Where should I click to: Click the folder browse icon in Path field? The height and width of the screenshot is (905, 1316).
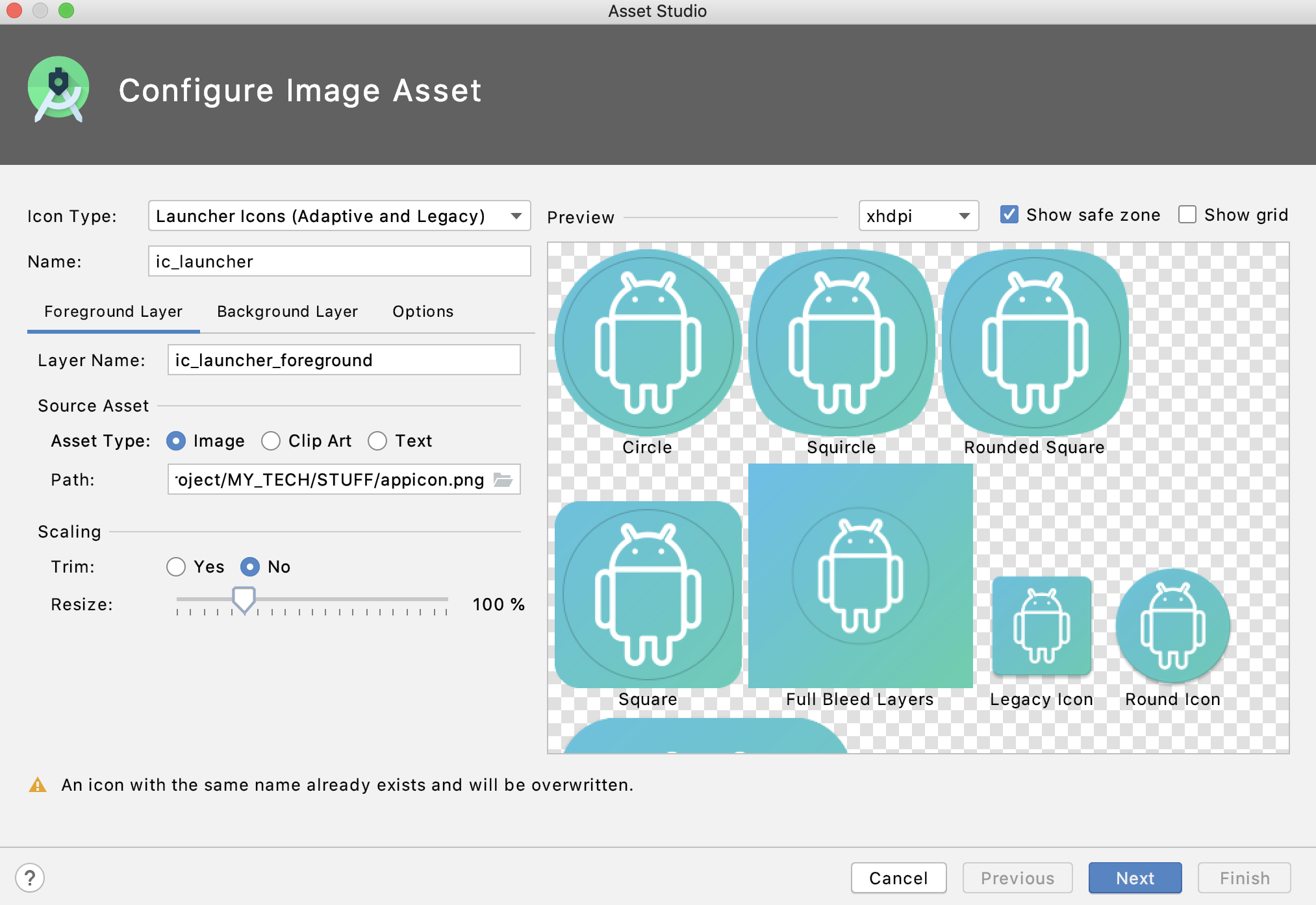503,480
